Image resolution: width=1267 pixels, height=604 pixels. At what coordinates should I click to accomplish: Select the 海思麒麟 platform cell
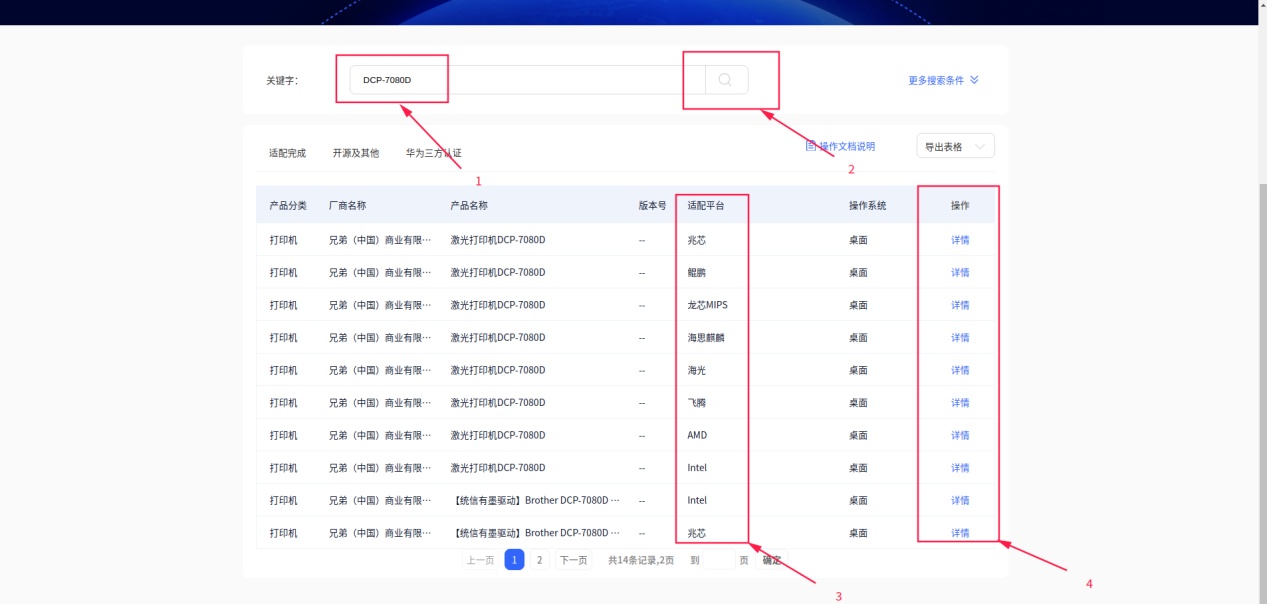[705, 337]
